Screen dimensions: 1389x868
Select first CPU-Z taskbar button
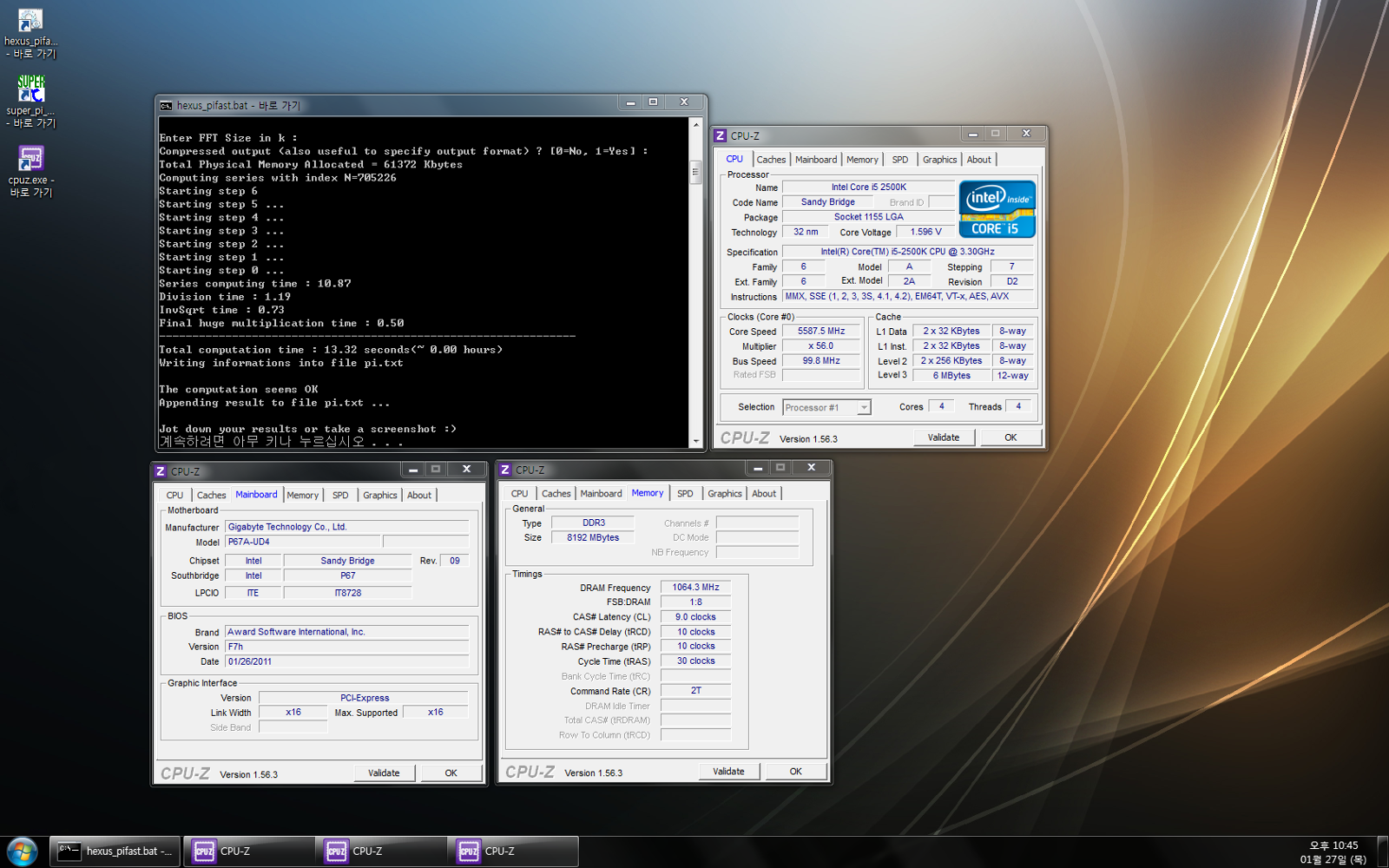(248, 852)
